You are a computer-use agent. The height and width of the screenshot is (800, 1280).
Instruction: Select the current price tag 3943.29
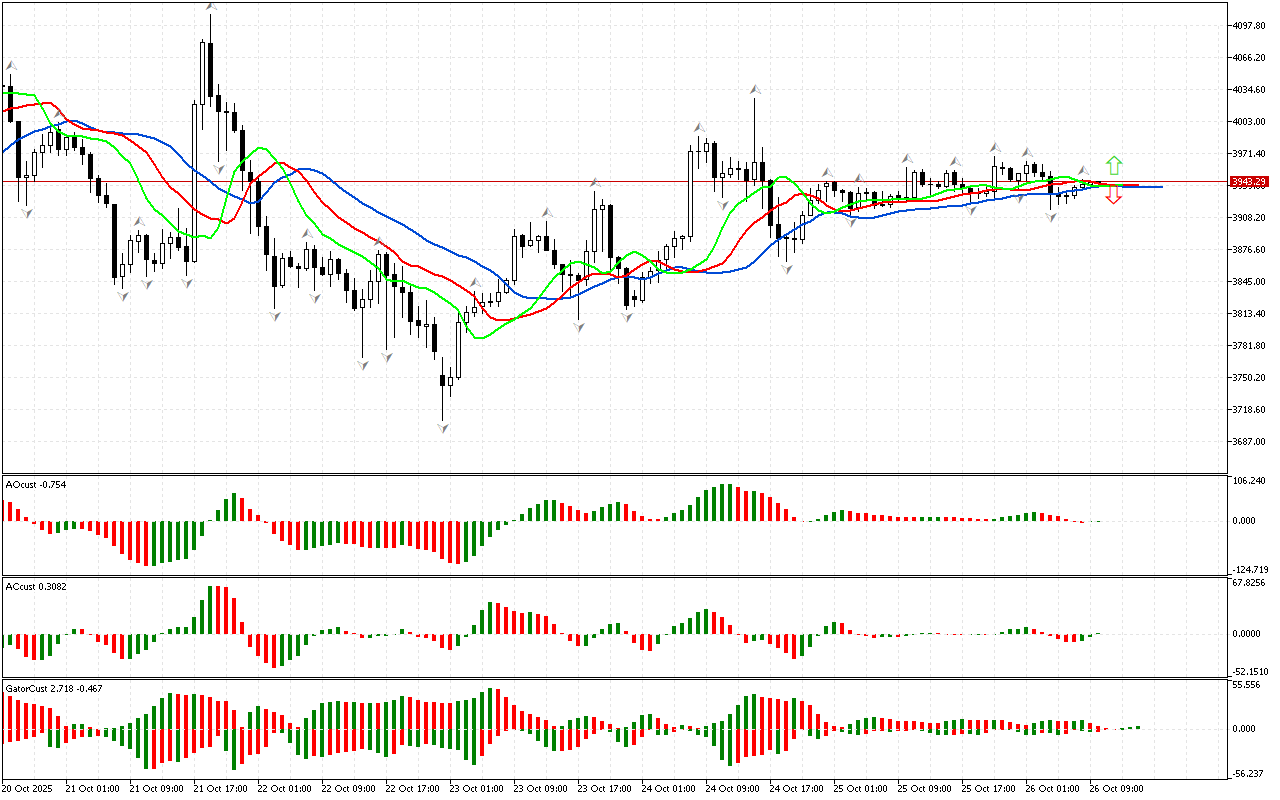coord(1250,182)
